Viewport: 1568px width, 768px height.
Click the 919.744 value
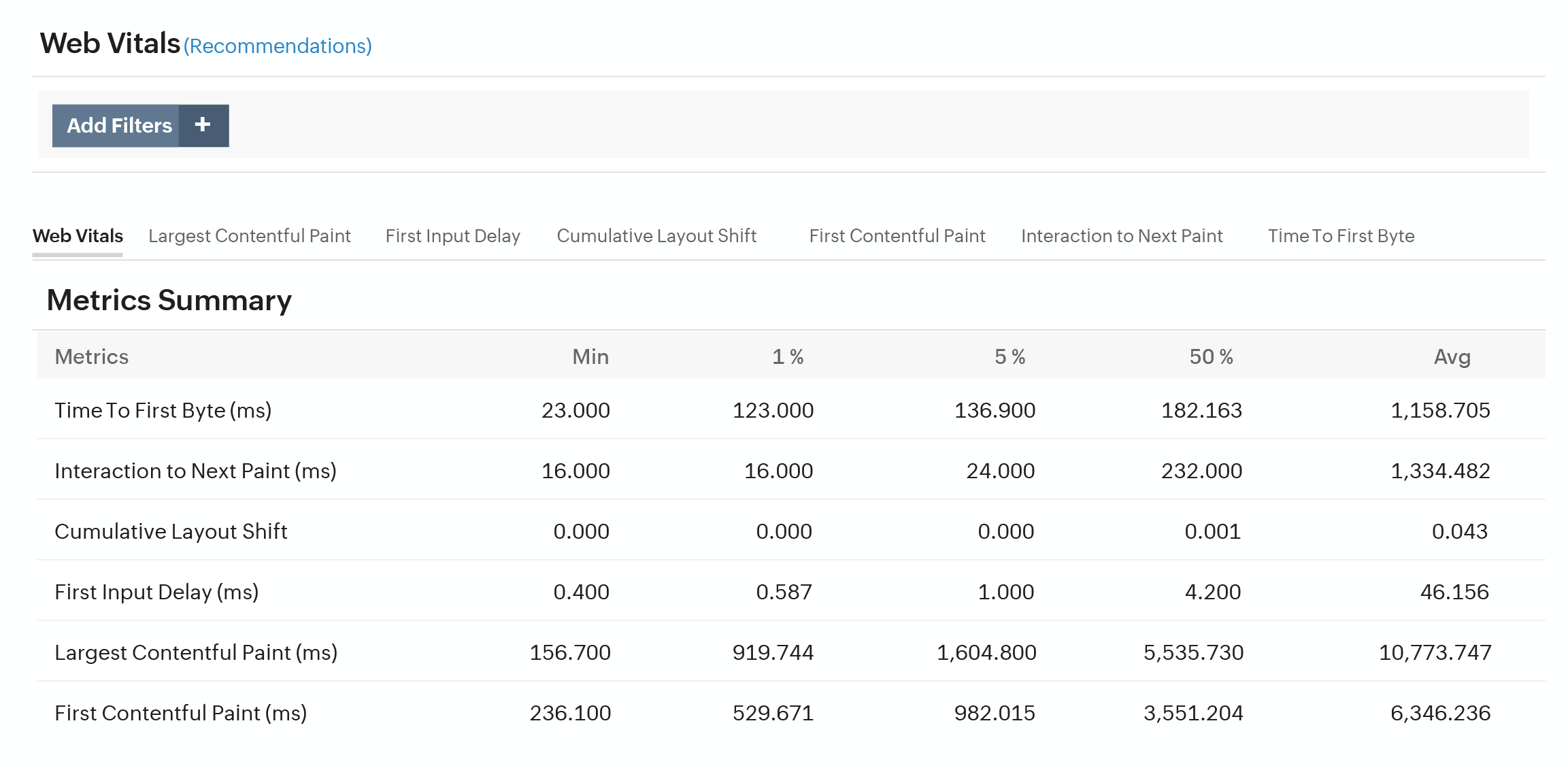pos(773,652)
